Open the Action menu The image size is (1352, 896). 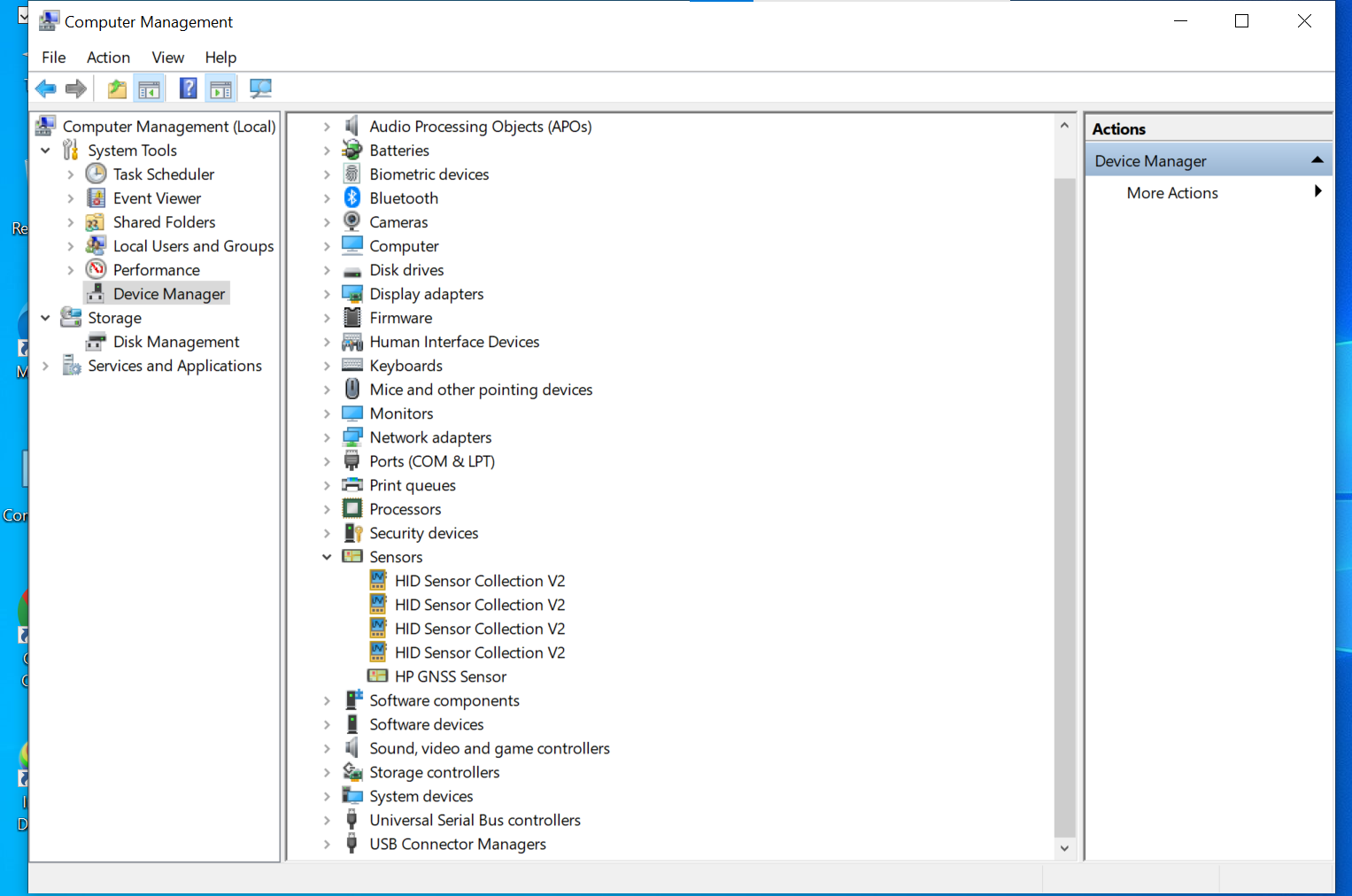coord(108,58)
